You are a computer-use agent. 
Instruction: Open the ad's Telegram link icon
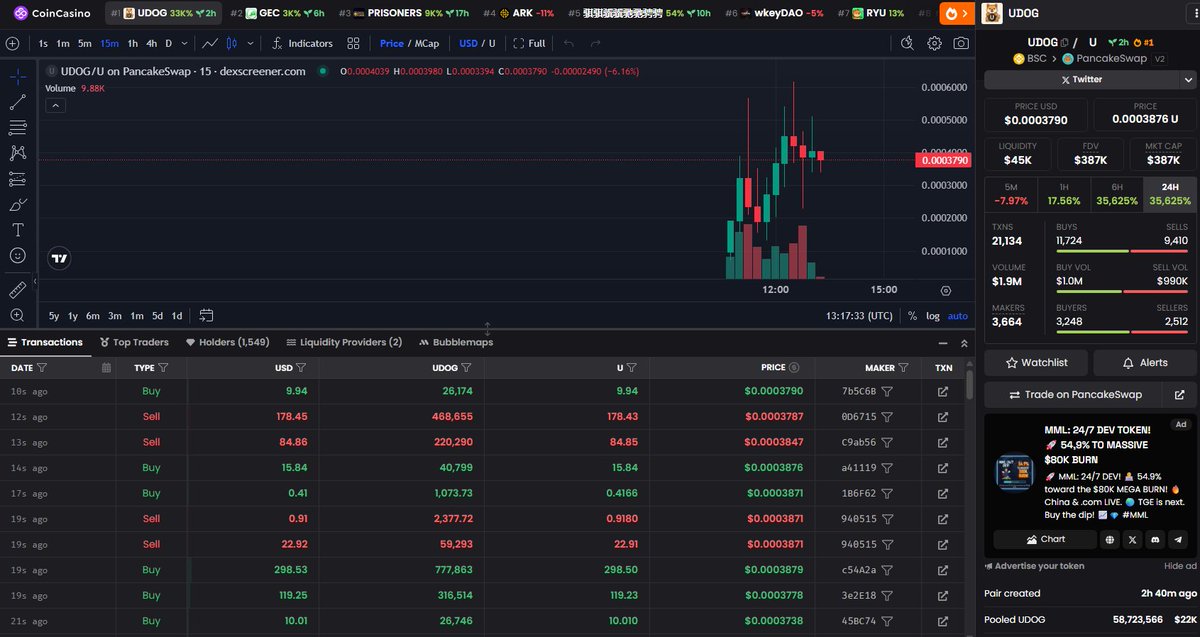tap(1178, 539)
